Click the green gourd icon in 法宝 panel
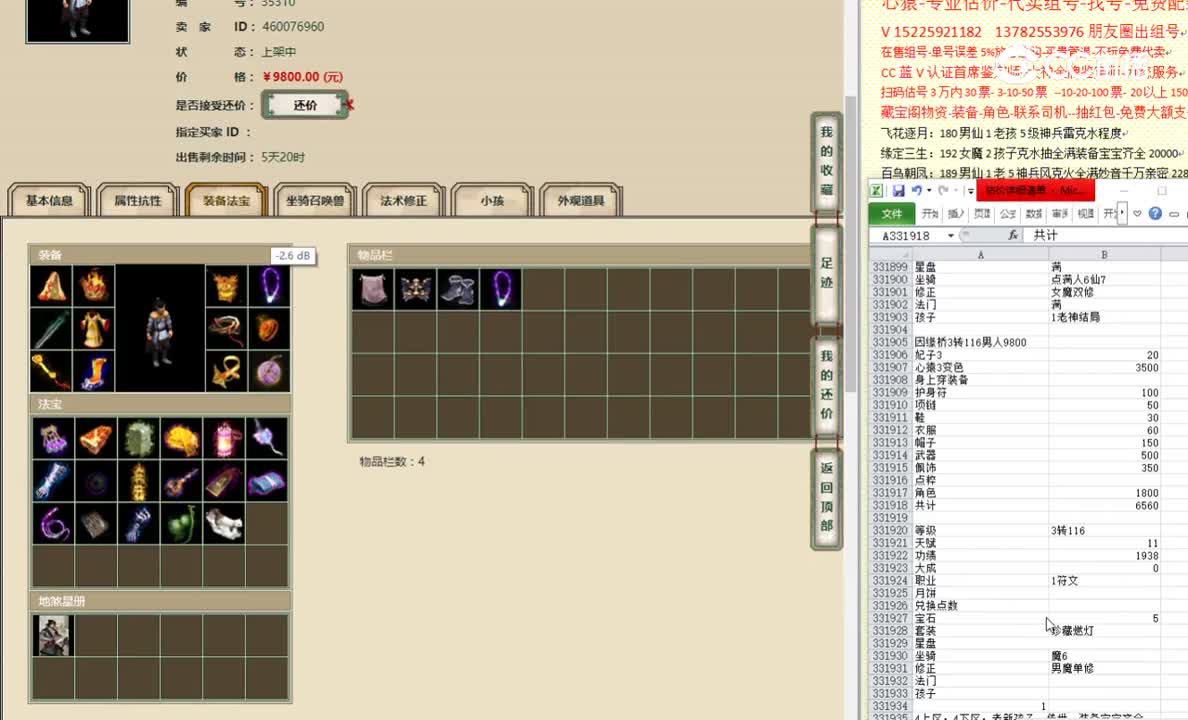Viewport: 1188px width, 720px height. 182,522
